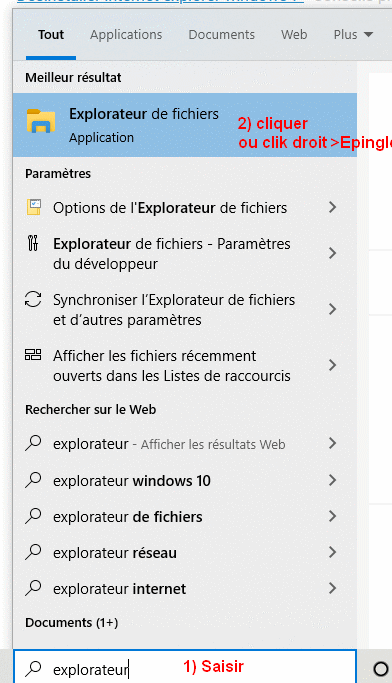The width and height of the screenshot is (392, 683).
Task: Open the Plus dropdown menu
Action: coord(353,34)
